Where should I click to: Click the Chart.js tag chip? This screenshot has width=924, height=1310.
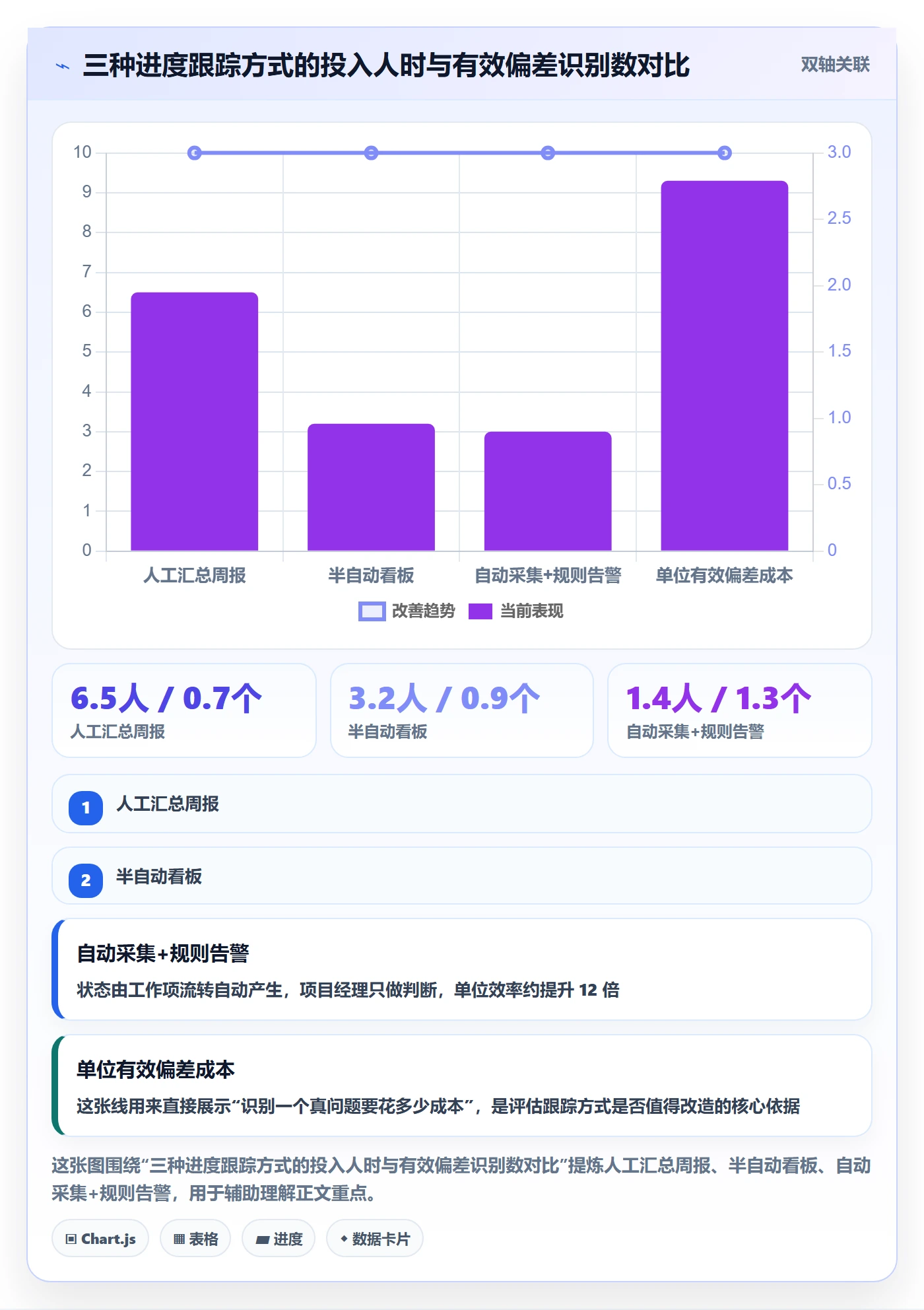pyautogui.click(x=100, y=1239)
